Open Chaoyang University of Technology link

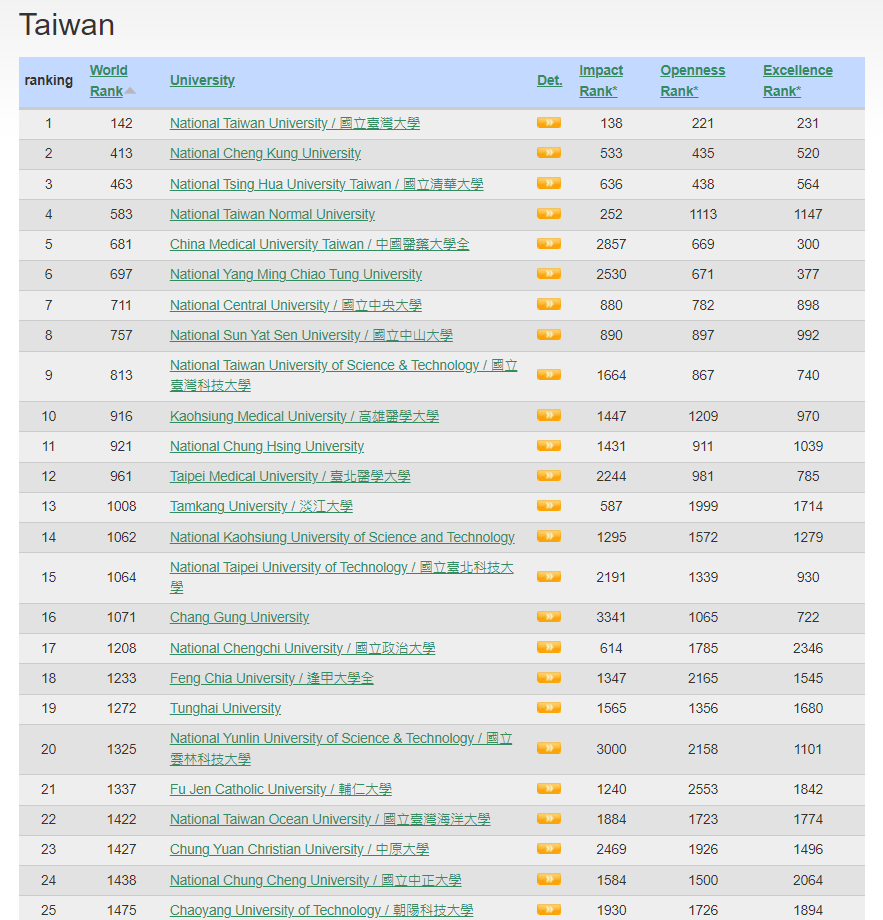(322, 910)
